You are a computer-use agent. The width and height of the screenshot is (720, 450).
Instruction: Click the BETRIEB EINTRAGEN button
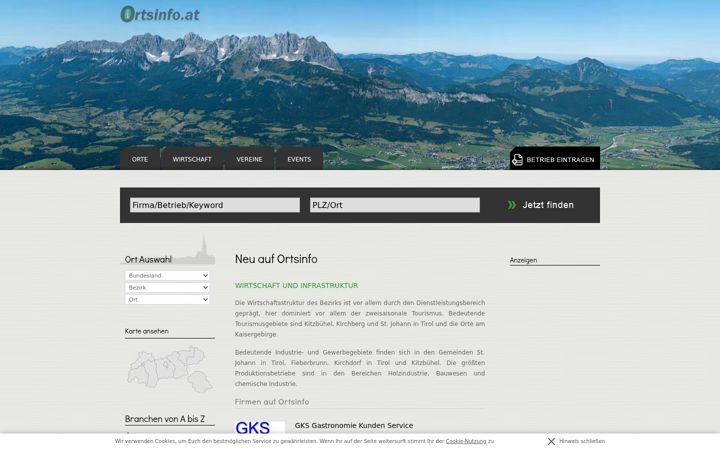[x=555, y=158]
